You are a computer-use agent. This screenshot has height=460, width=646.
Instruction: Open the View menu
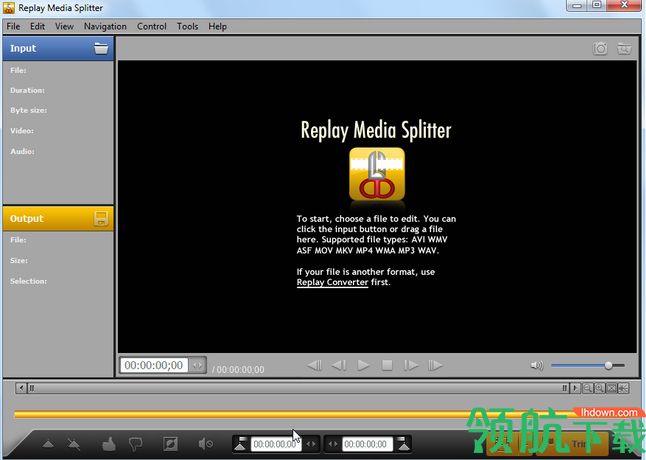pos(64,26)
